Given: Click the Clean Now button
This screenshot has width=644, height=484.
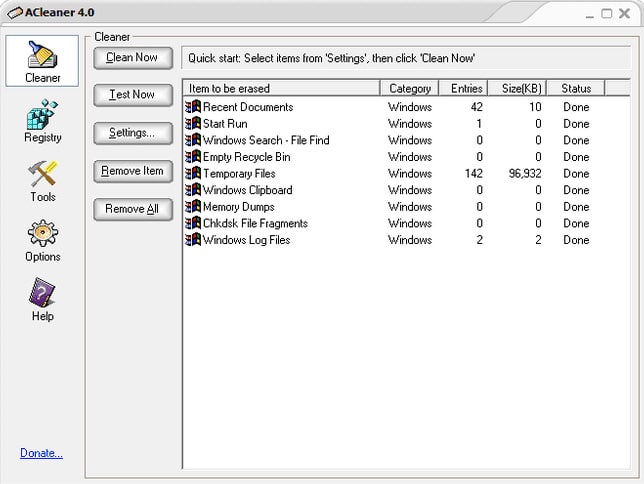Looking at the screenshot, I should pyautogui.click(x=133, y=58).
